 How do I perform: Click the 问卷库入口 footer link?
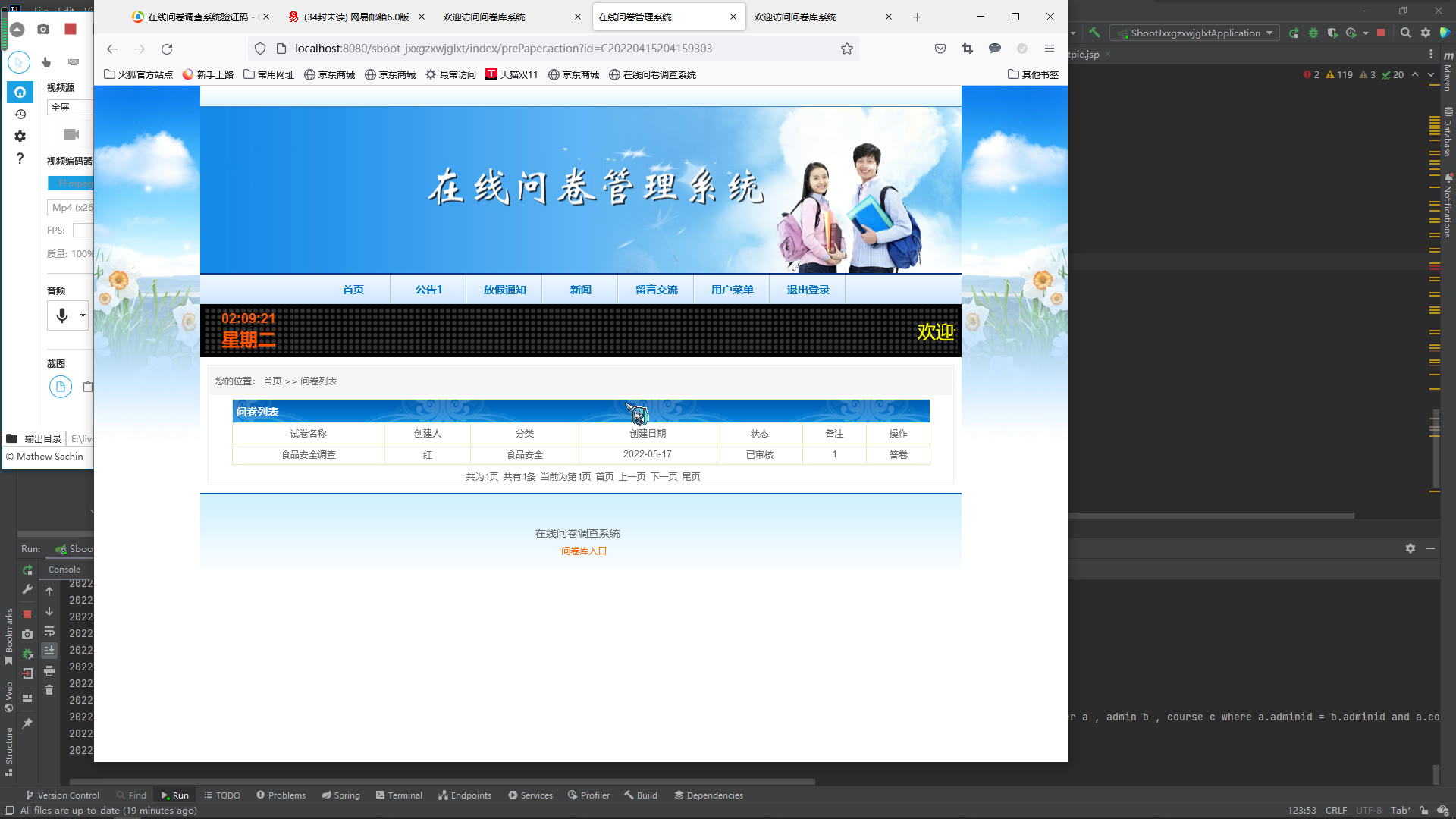coord(583,551)
